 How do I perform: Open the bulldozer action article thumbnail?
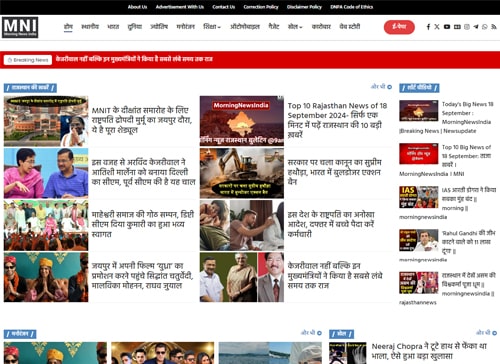pyautogui.click(x=242, y=173)
